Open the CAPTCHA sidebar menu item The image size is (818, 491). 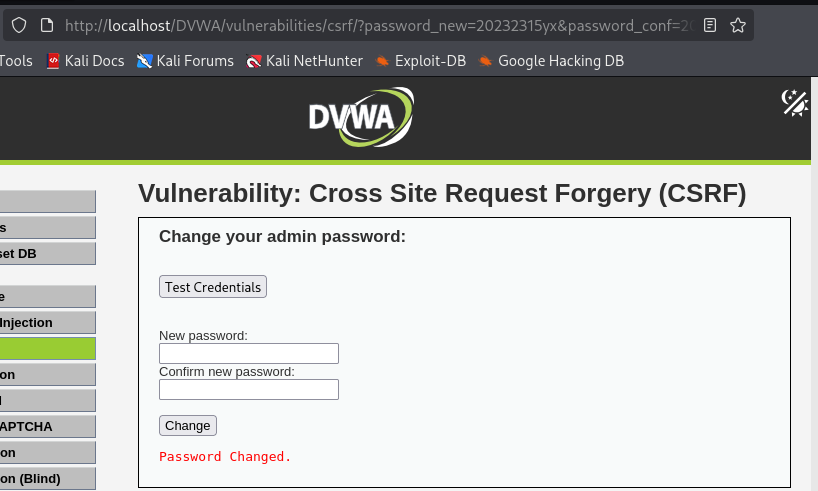click(47, 426)
